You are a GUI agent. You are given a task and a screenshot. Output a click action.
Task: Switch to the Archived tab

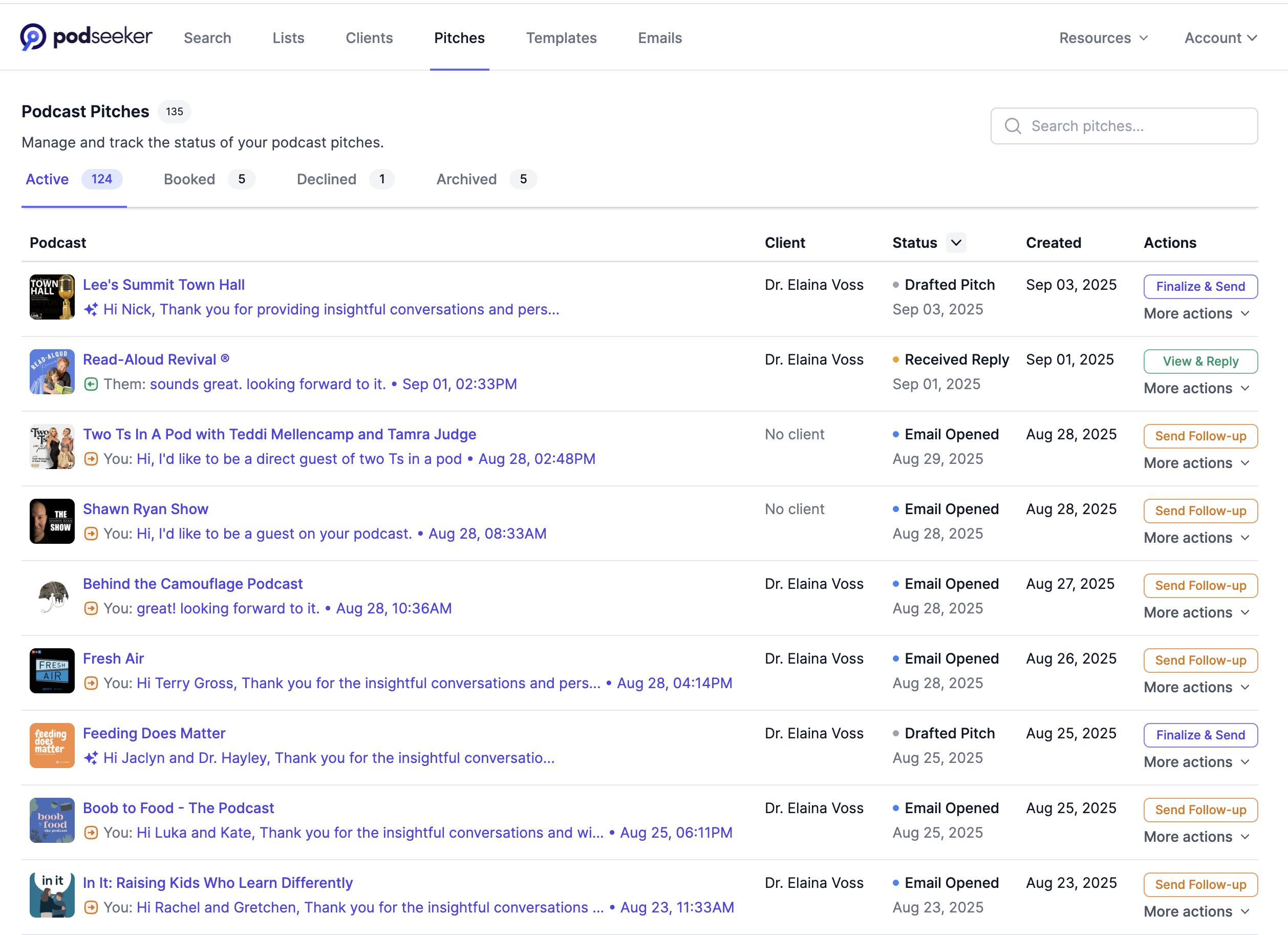point(486,180)
